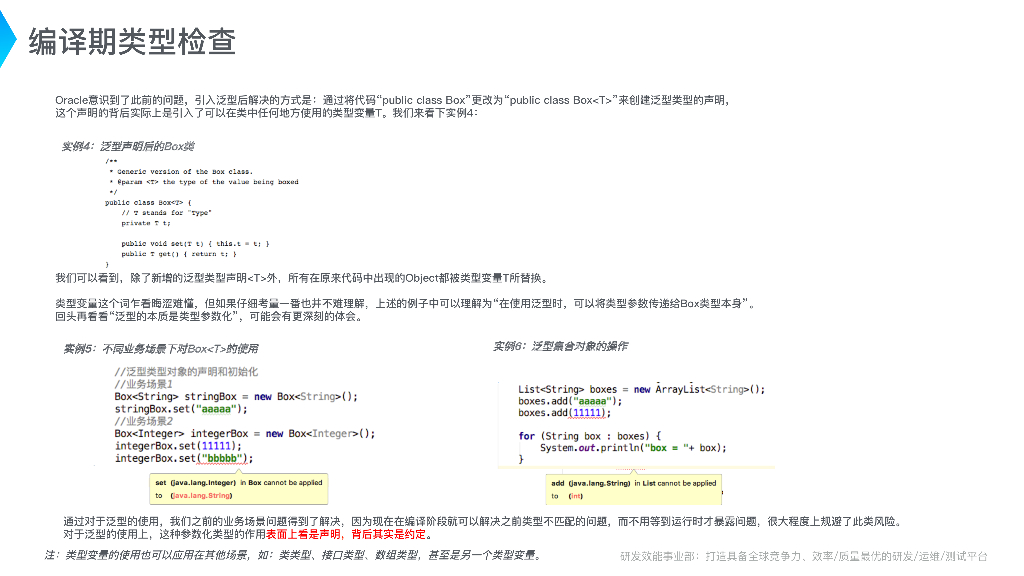Select the green "box = " string literal

[666, 447]
